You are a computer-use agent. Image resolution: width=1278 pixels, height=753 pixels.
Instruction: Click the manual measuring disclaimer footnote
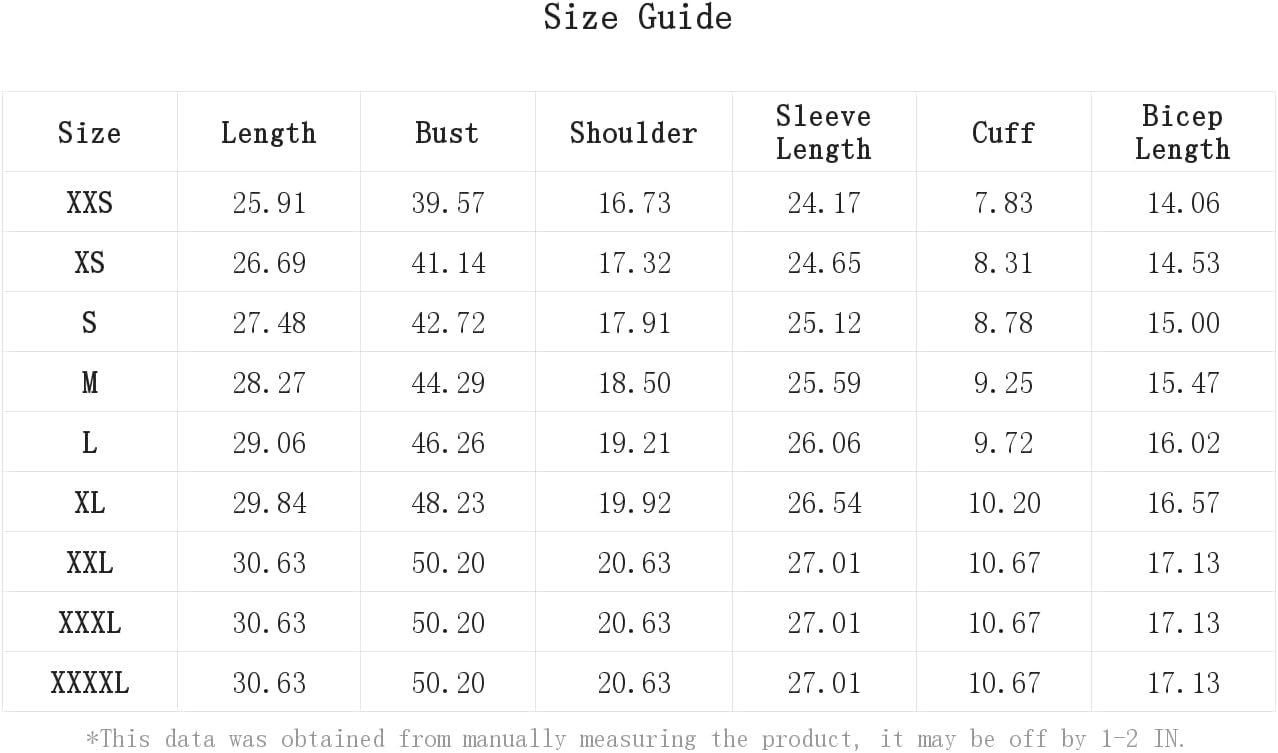637,739
